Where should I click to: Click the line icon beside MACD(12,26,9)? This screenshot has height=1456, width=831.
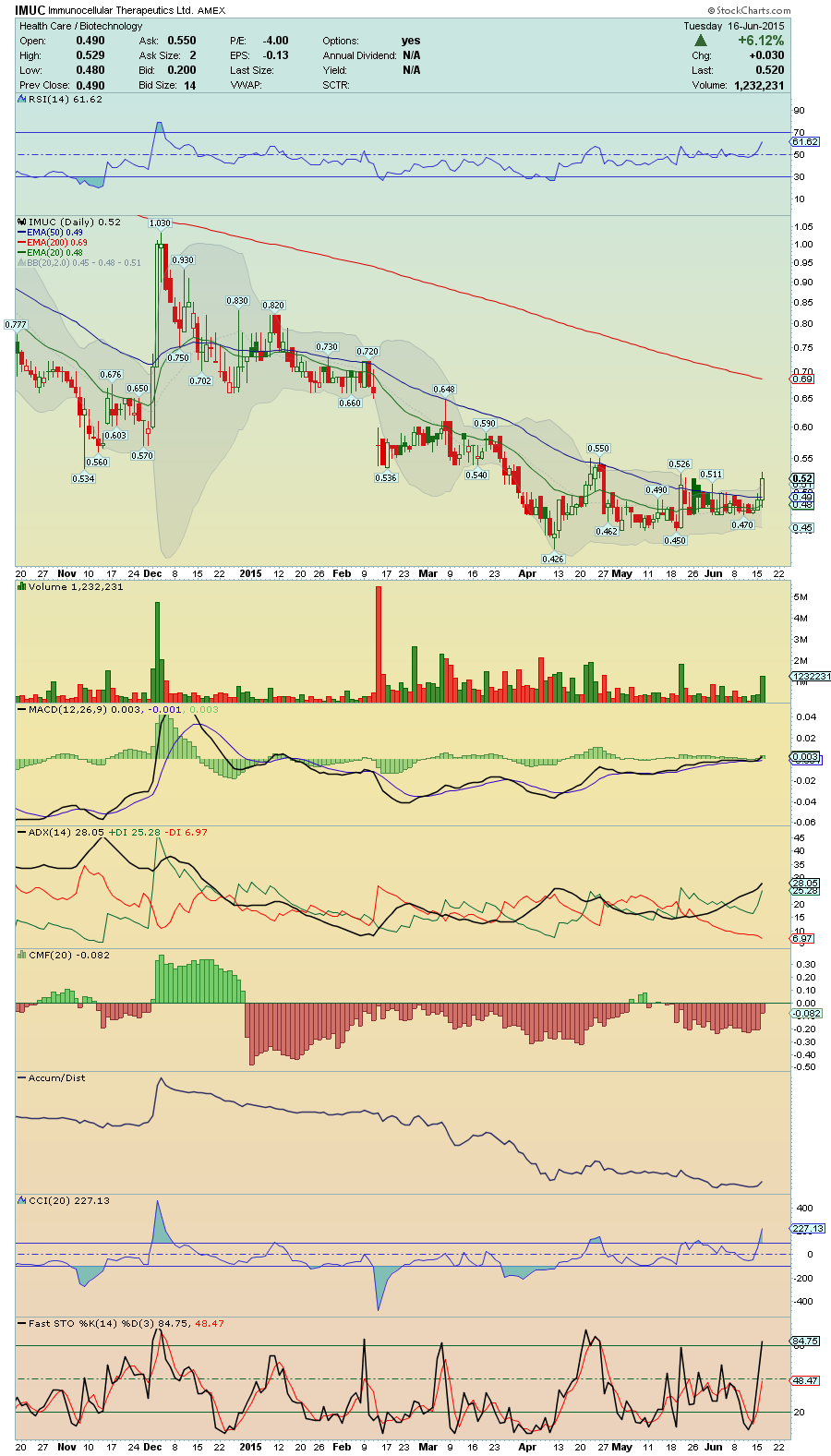[x=22, y=709]
